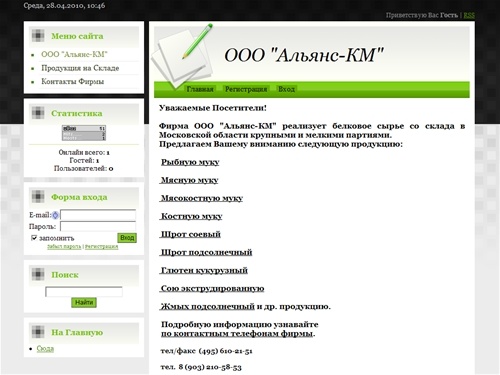Open the Шрот подсолнечный product link
The height and width of the screenshot is (375, 500).
[206, 252]
